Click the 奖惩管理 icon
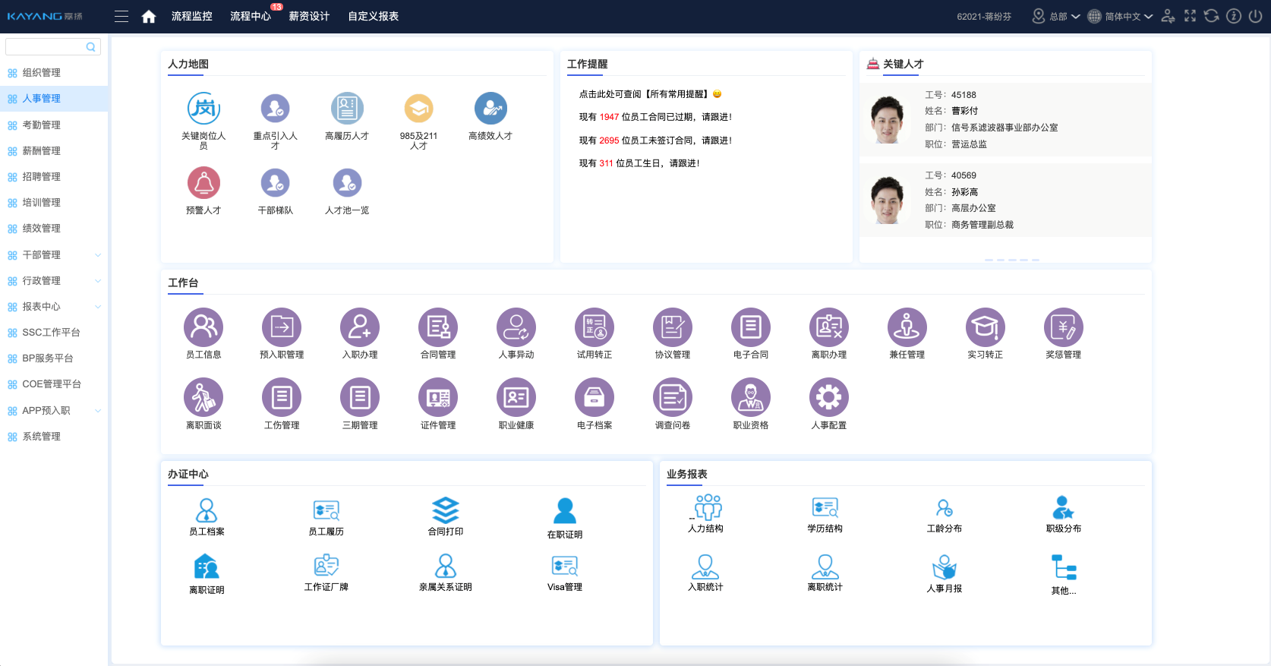Viewport: 1271px width, 666px height. point(1063,327)
